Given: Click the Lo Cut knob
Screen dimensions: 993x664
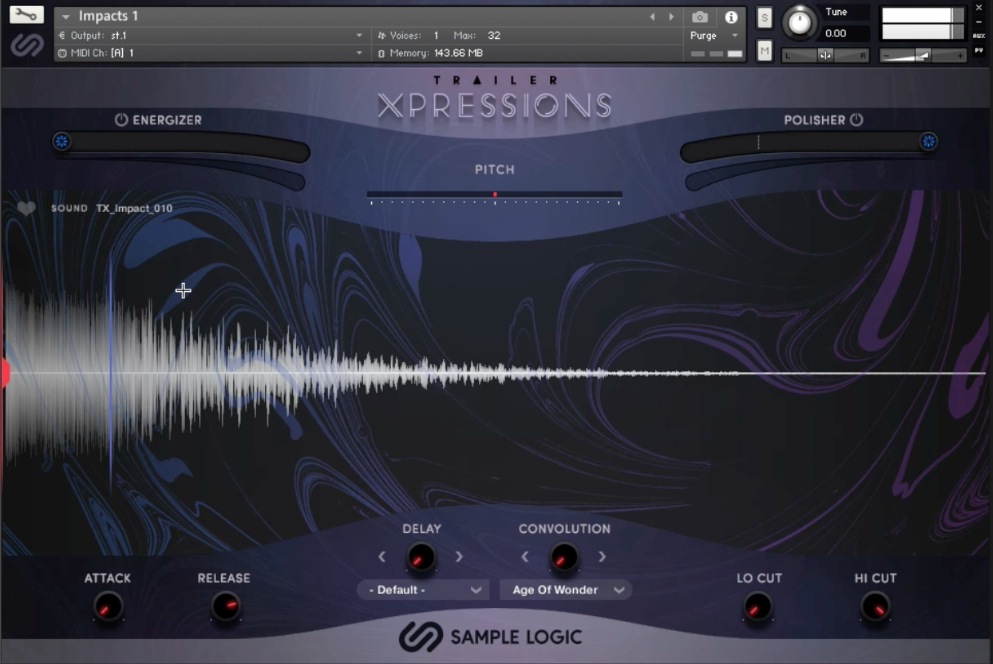Looking at the screenshot, I should [757, 607].
